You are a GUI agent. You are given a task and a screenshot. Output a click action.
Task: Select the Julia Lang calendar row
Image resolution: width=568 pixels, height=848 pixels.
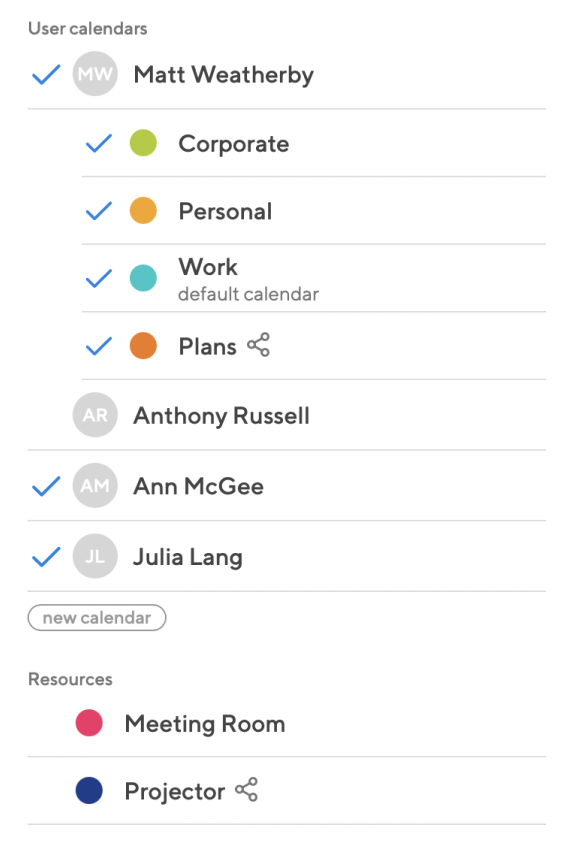(287, 556)
